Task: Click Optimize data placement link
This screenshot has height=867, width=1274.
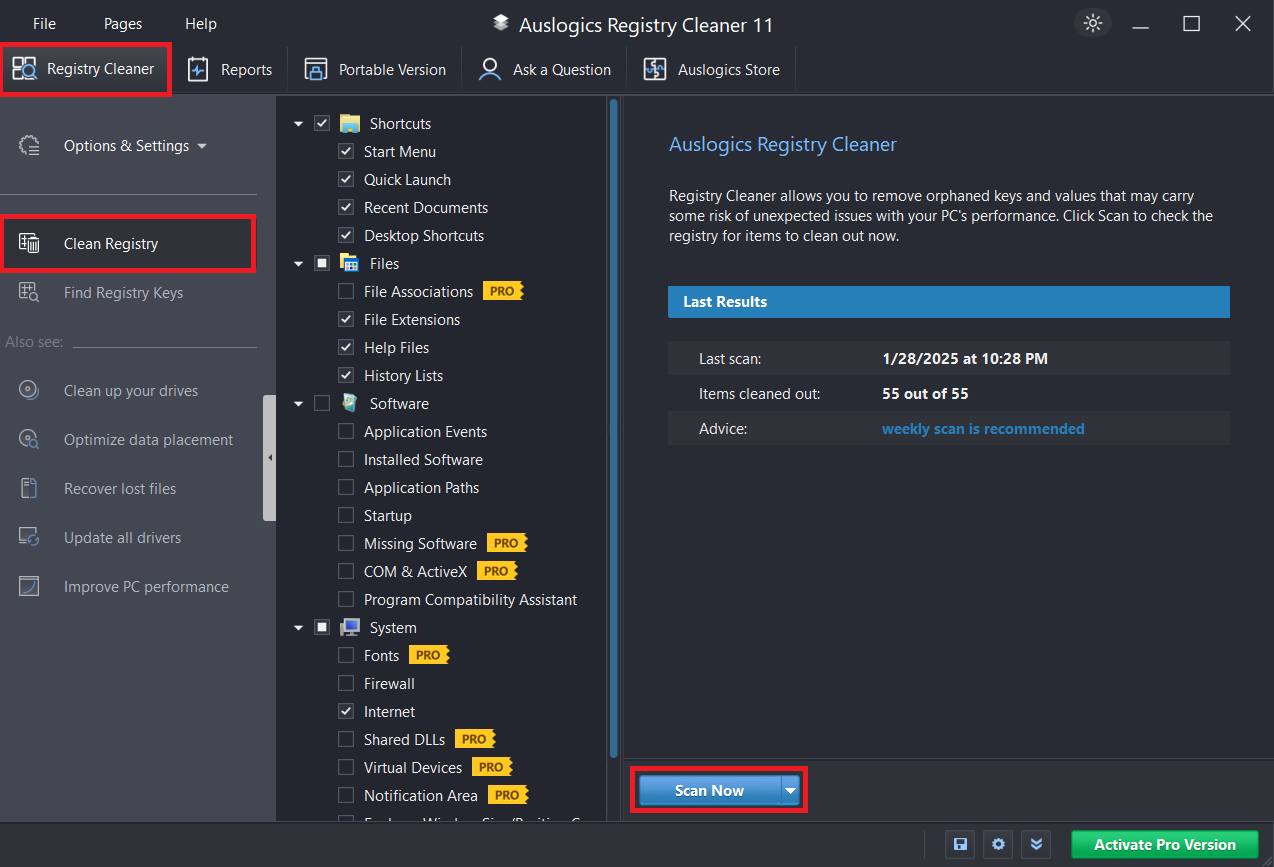Action: (148, 439)
